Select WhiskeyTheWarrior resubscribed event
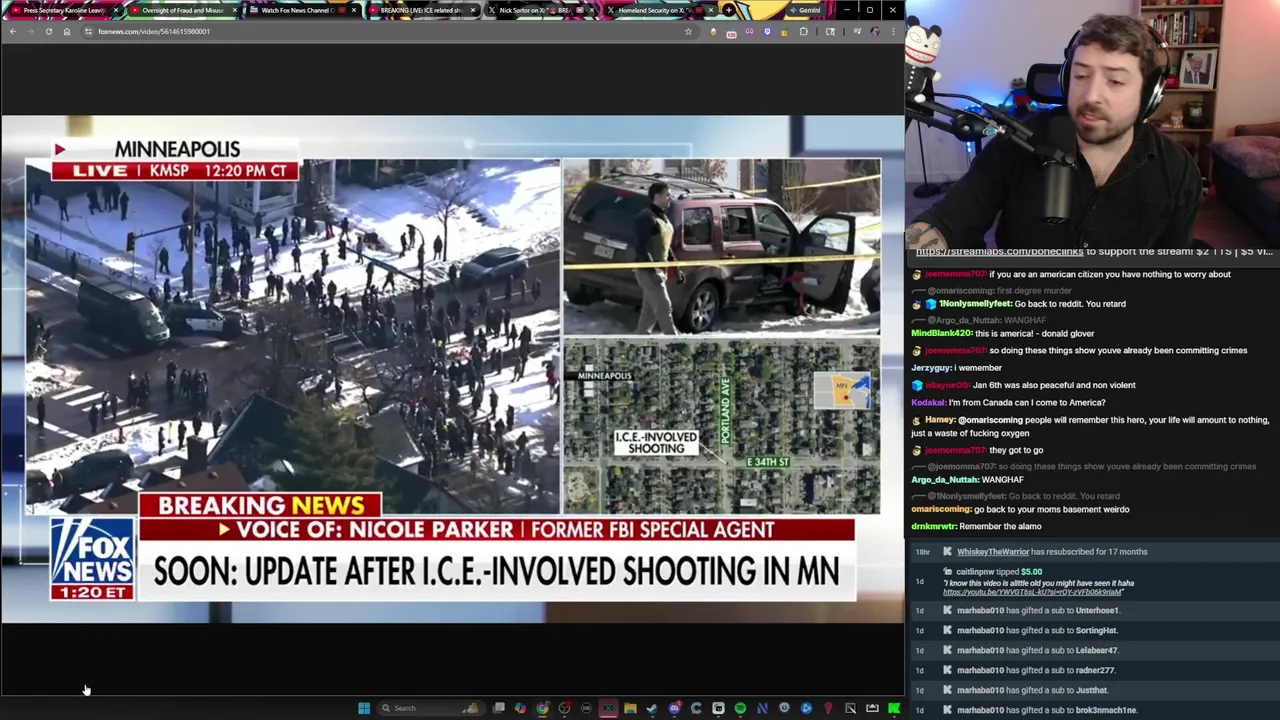Image resolution: width=1280 pixels, height=720 pixels. 1092,551
